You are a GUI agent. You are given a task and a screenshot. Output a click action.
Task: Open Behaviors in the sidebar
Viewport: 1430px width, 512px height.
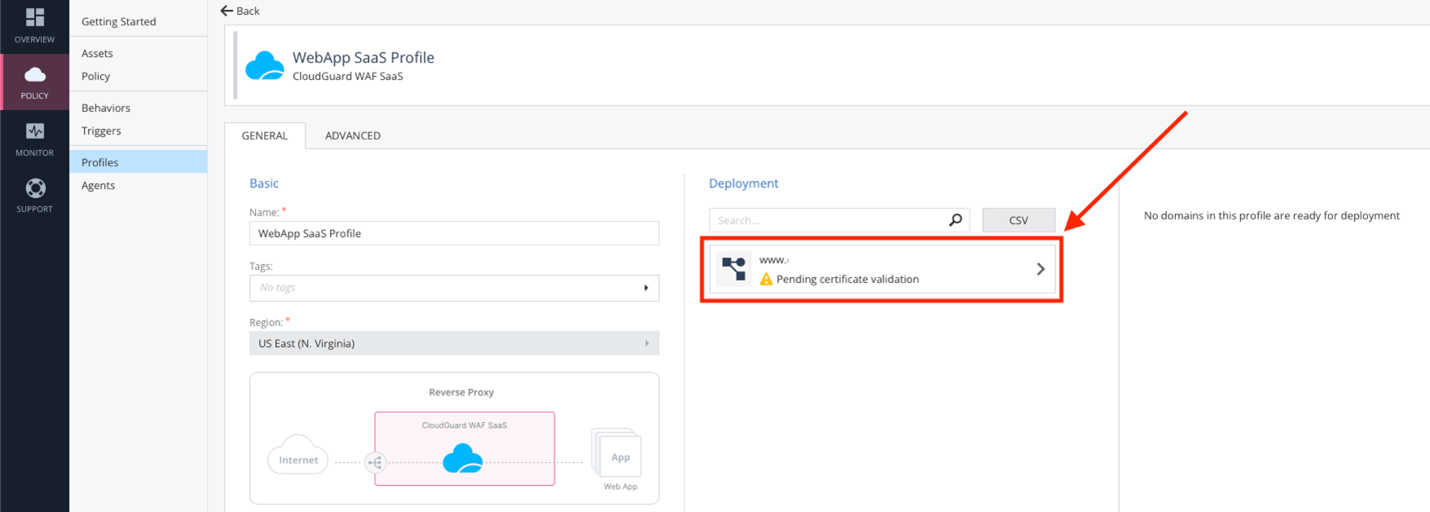[106, 108]
